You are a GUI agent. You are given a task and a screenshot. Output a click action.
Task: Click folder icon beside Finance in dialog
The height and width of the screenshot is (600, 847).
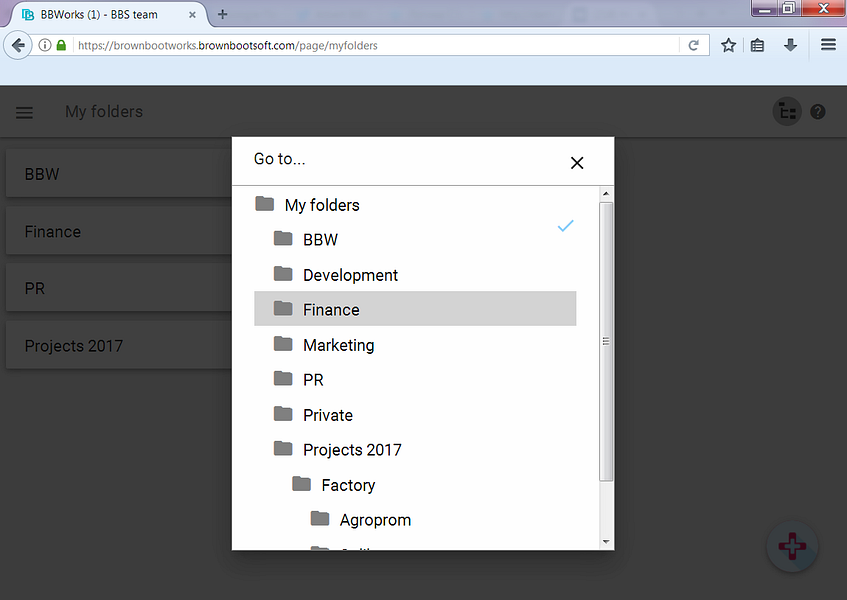pos(283,308)
